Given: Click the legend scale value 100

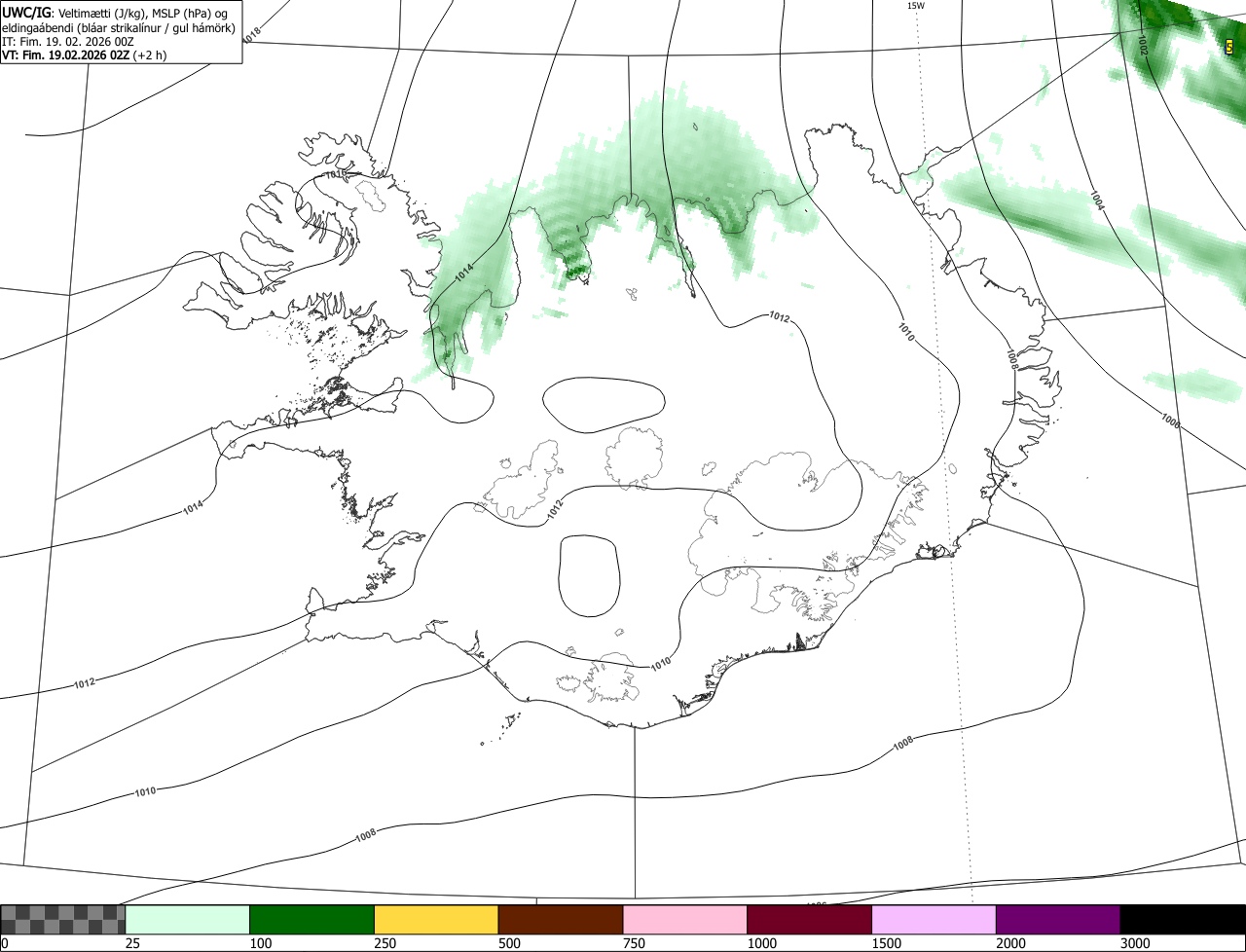Looking at the screenshot, I should [x=260, y=943].
